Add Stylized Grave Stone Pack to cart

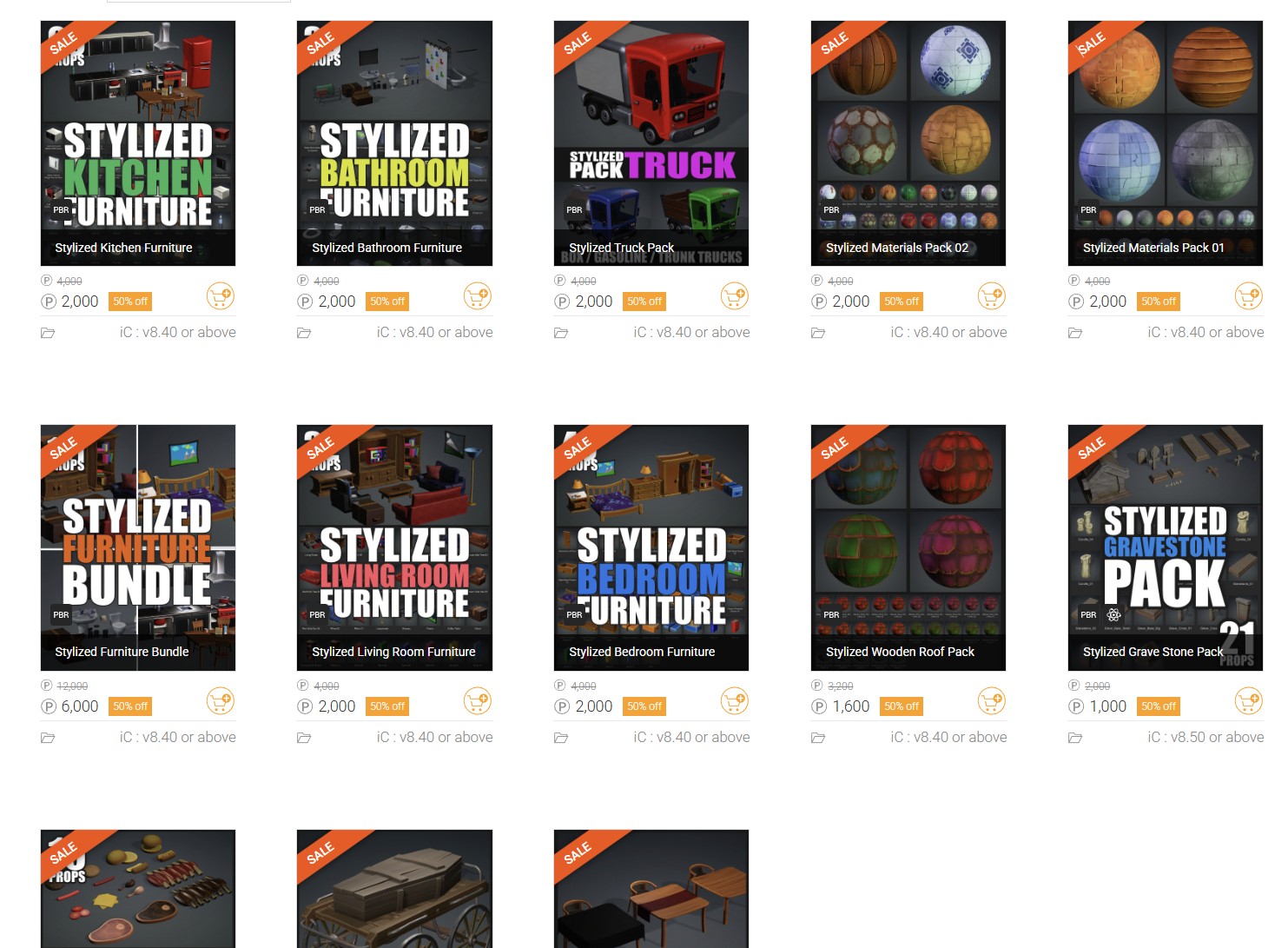[x=1249, y=701]
